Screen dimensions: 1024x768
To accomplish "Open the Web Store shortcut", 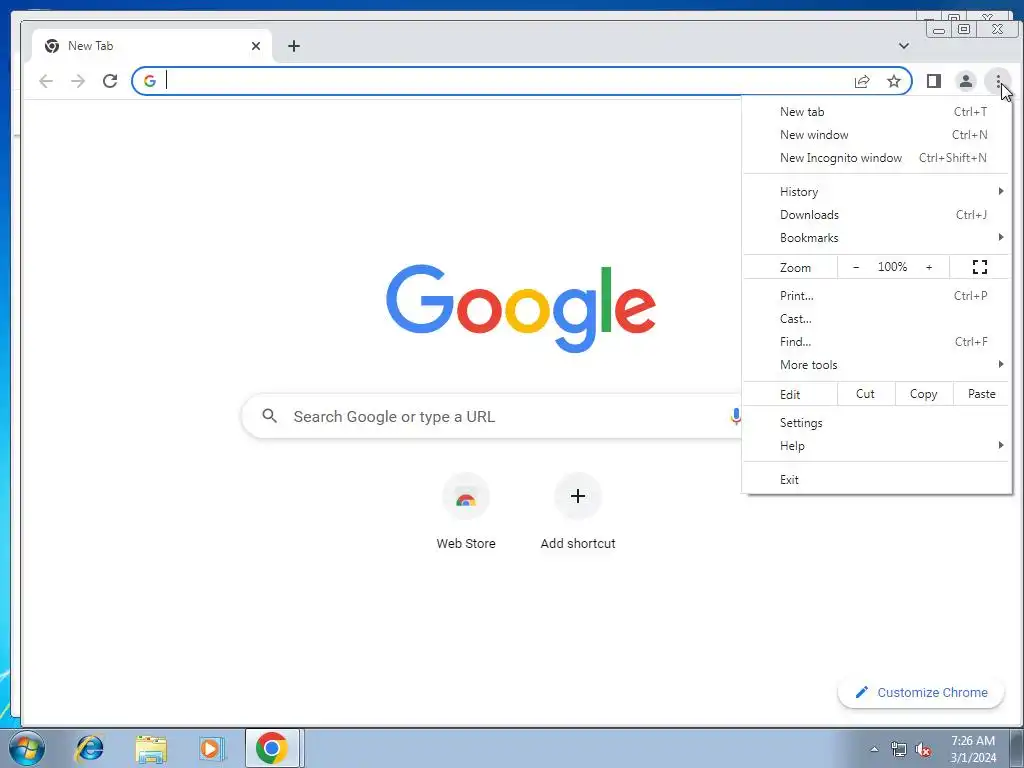I will 466,512.
